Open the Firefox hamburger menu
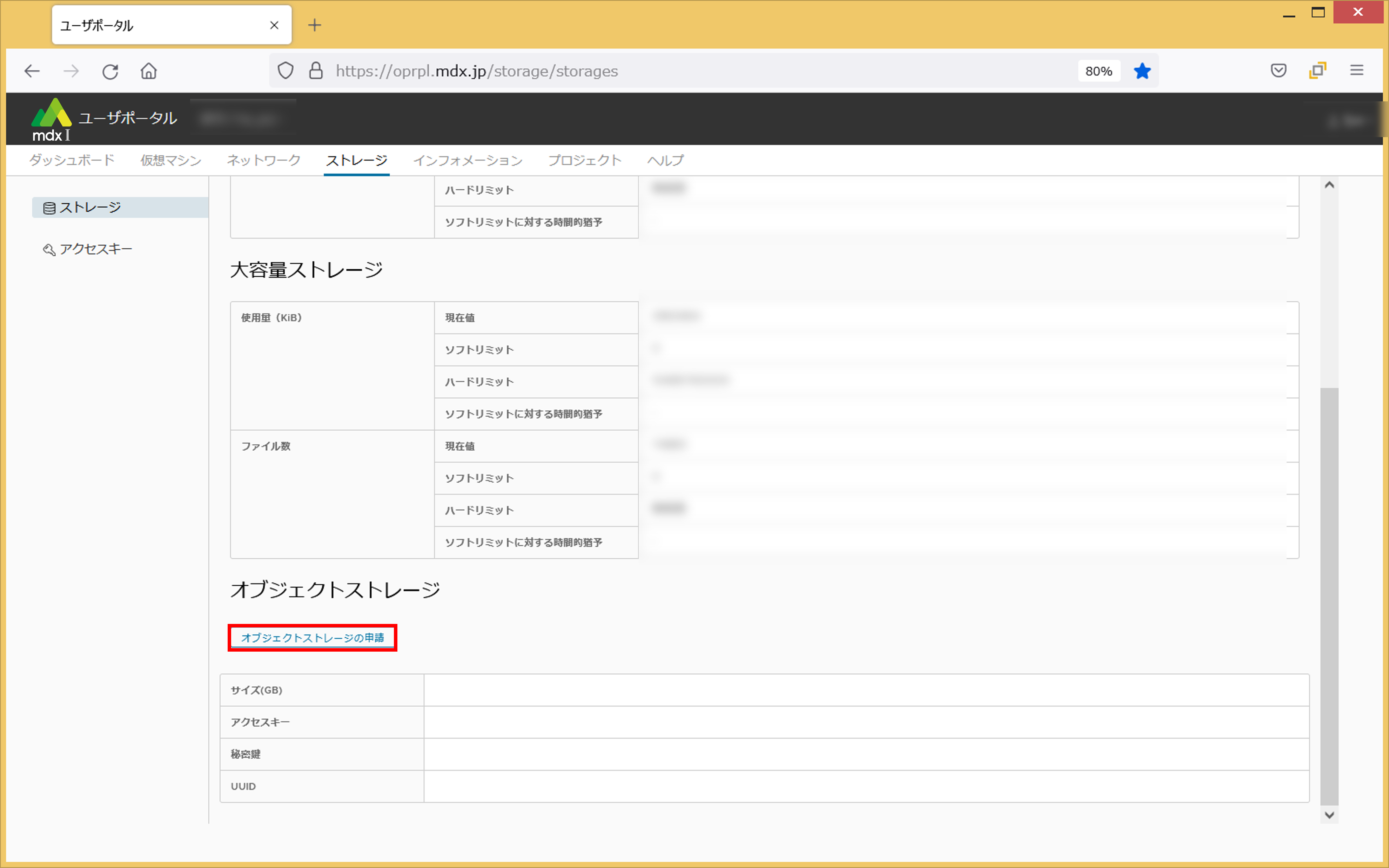1389x868 pixels. 1356,70
